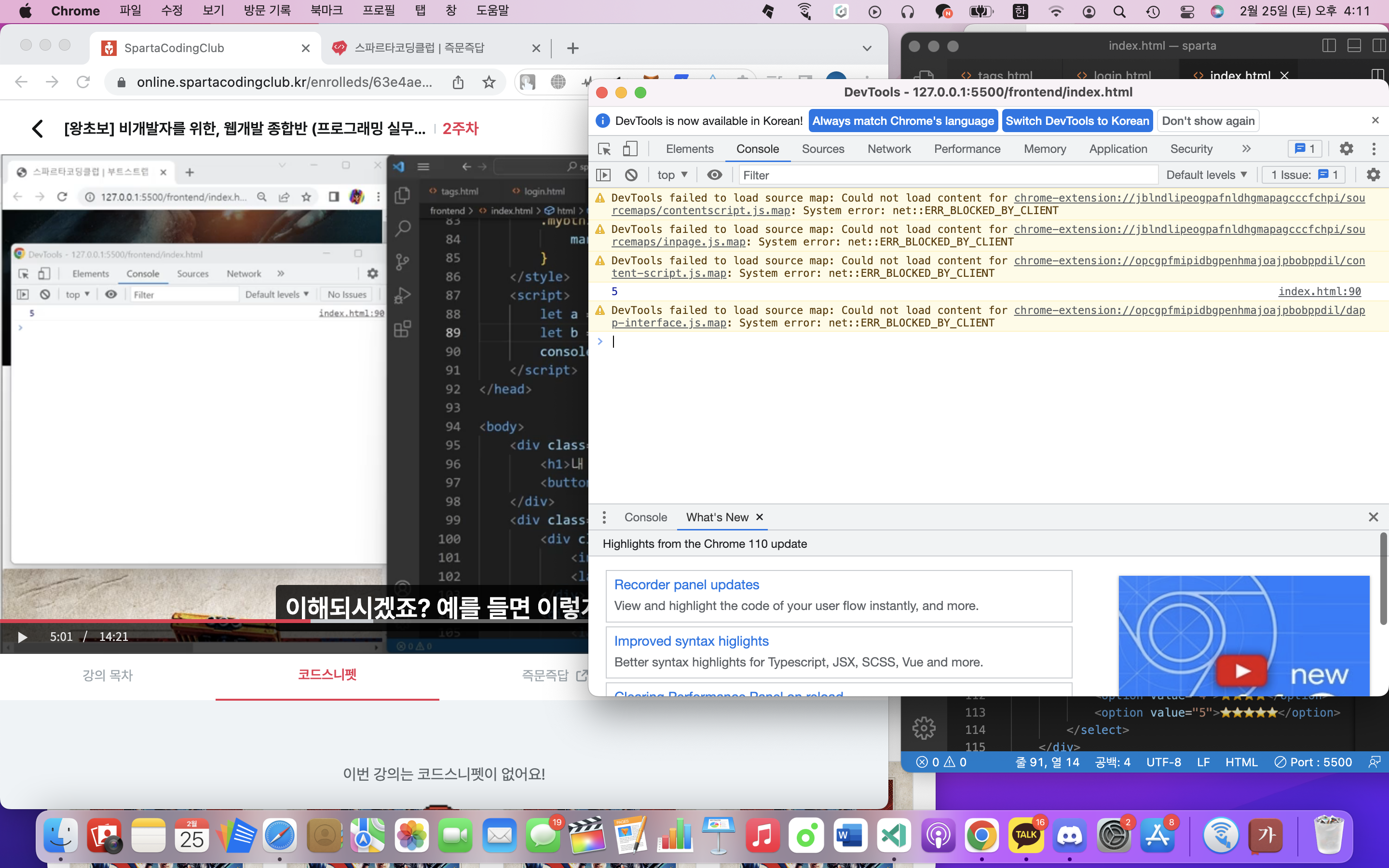The height and width of the screenshot is (868, 1389).
Task: Clear the console output
Action: point(631,175)
